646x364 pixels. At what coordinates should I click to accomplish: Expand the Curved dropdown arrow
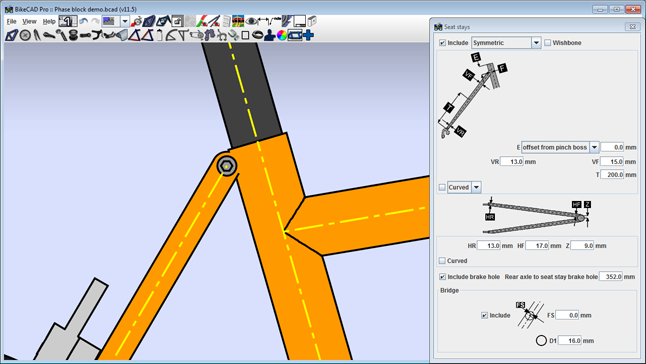tap(476, 187)
